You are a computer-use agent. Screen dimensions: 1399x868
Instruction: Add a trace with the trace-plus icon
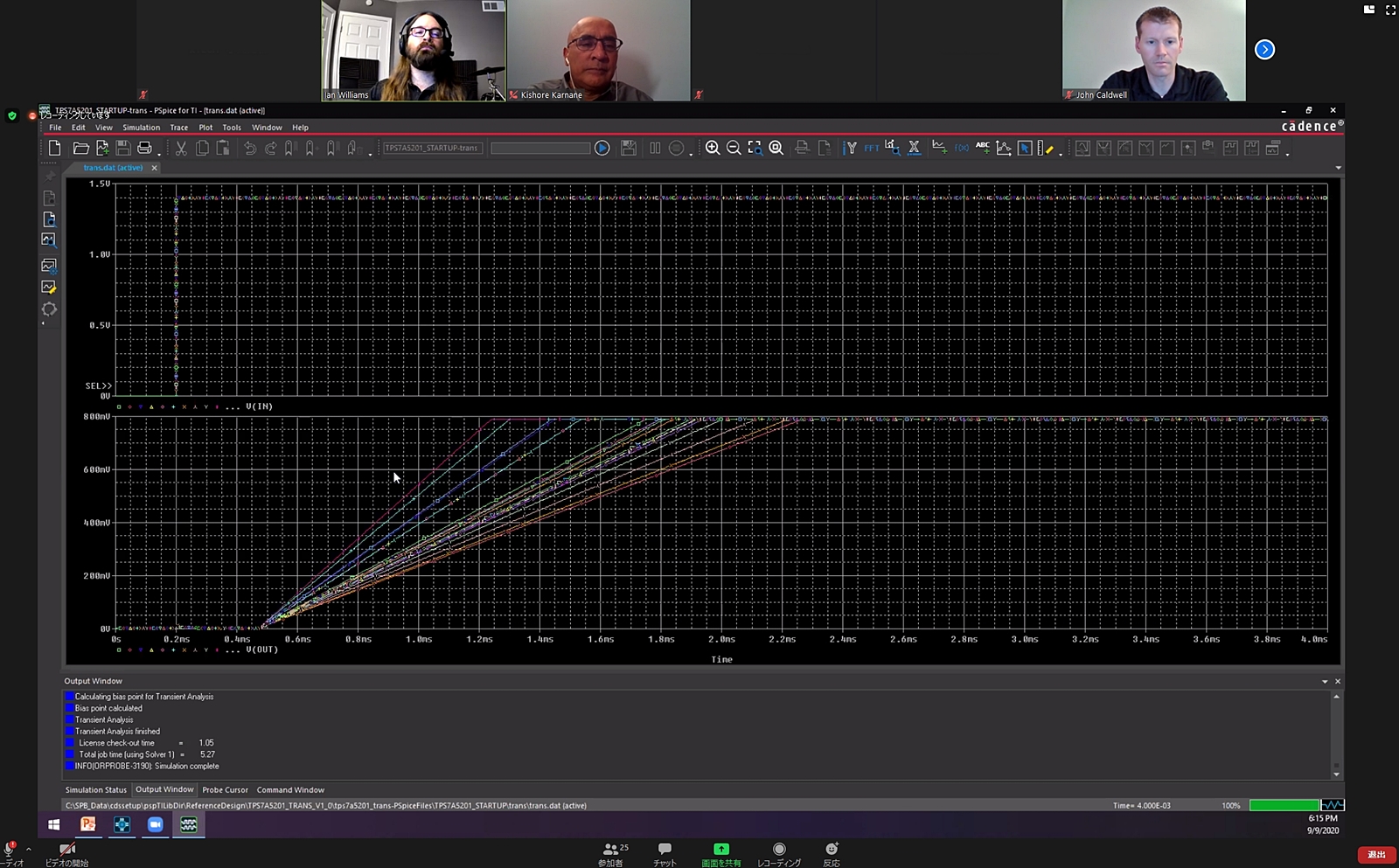[939, 148]
